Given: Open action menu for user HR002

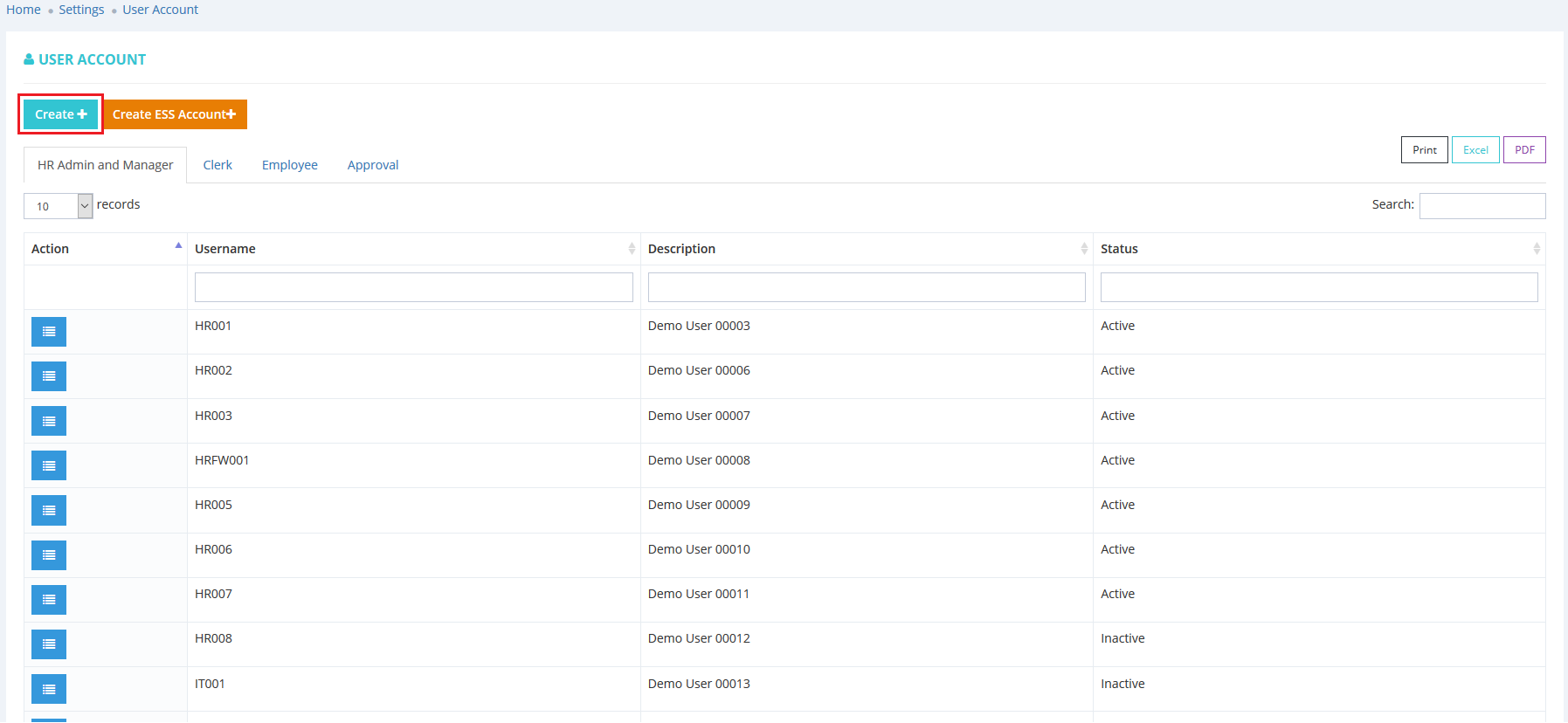Looking at the screenshot, I should point(49,376).
